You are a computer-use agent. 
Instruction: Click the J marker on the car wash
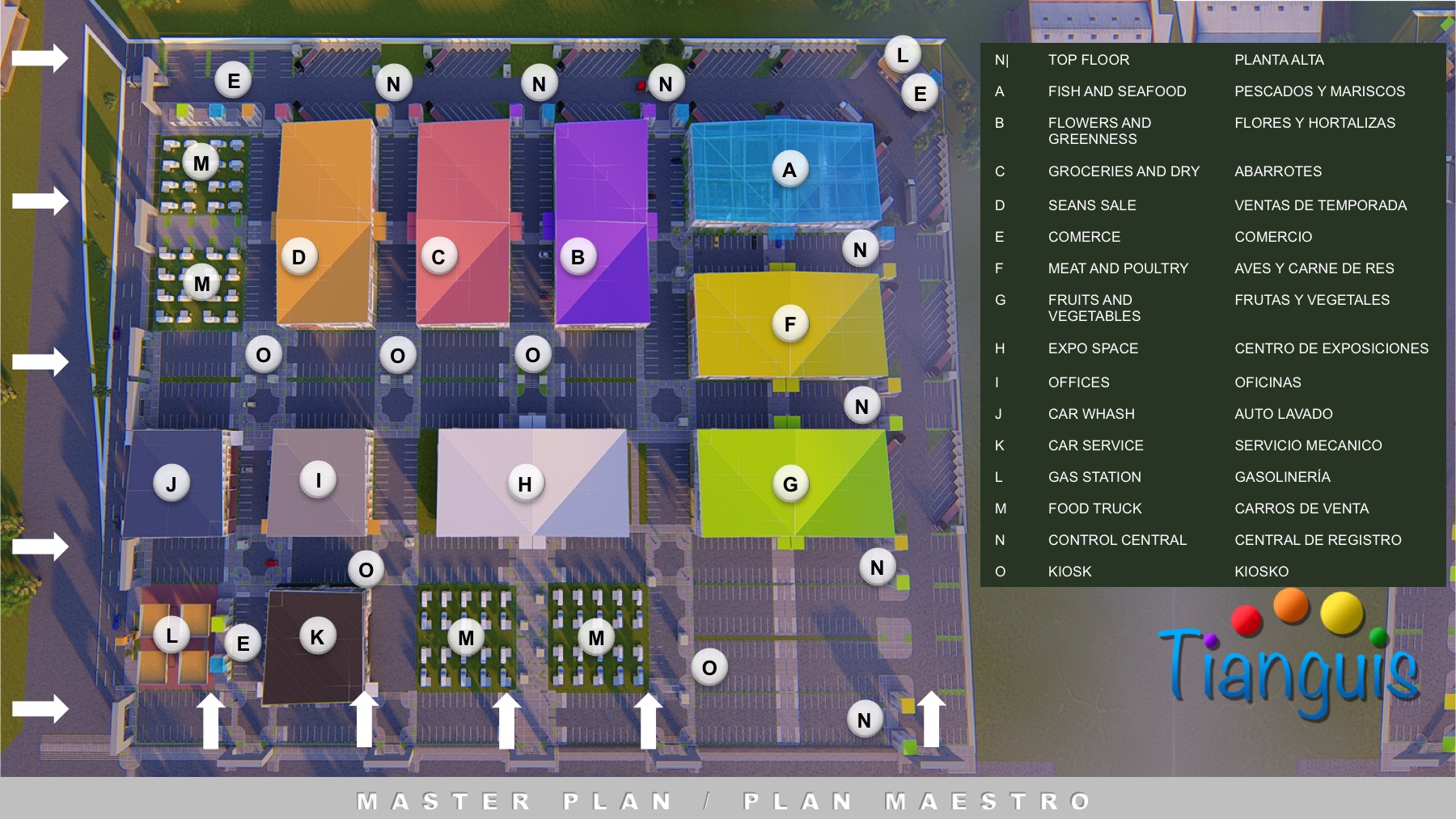click(x=171, y=484)
